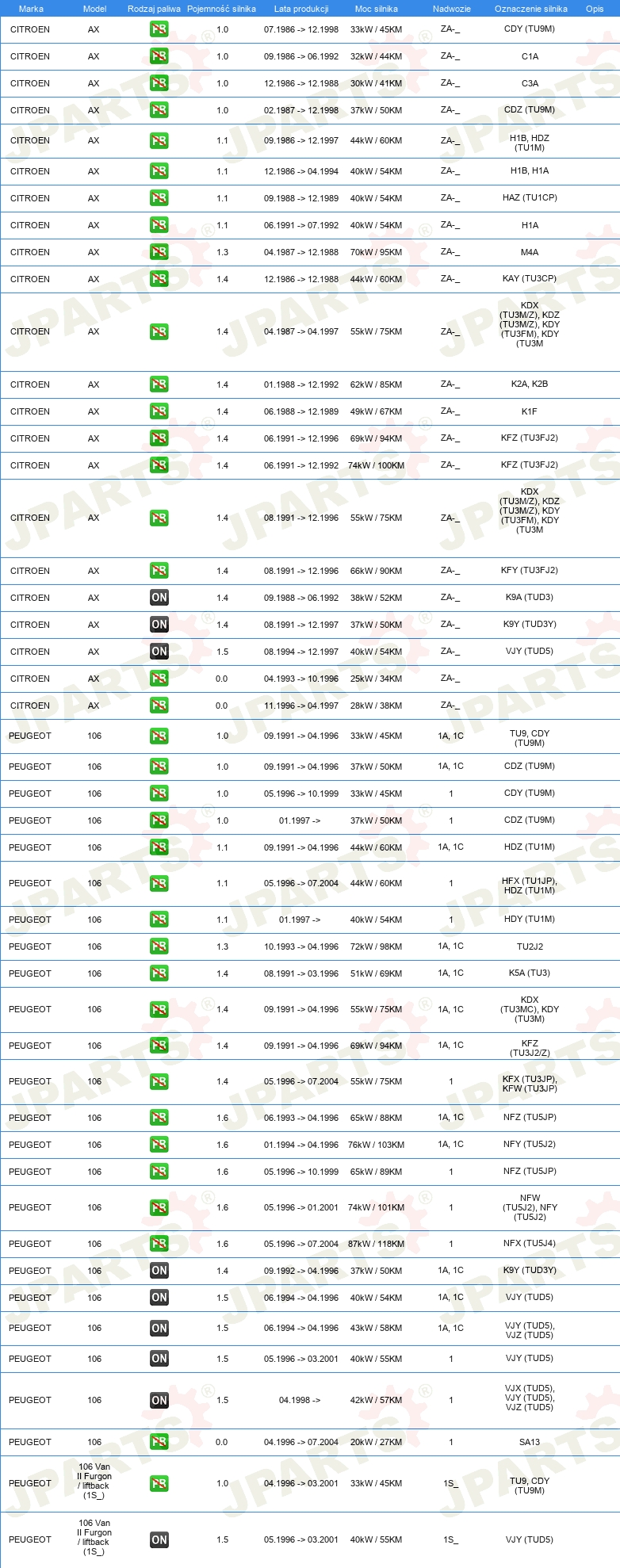Click the engine code VJX (TUD5), VJY (TUD5), VJZ (TUD5)
The width and height of the screenshot is (620, 1568).
[x=530, y=1398]
